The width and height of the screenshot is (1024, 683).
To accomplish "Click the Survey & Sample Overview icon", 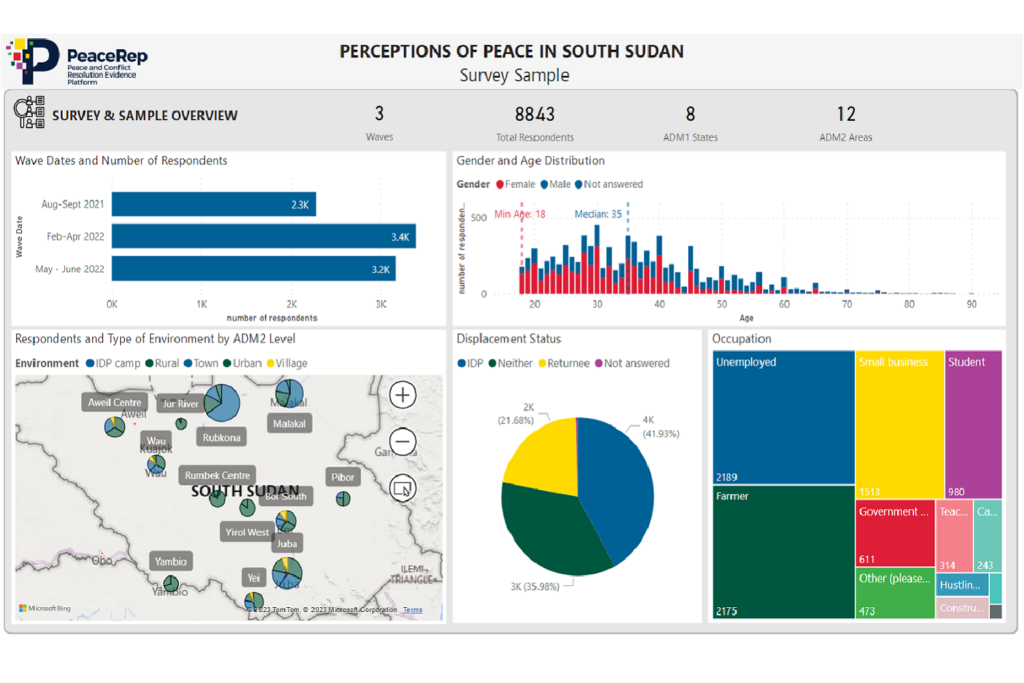I will [29, 113].
